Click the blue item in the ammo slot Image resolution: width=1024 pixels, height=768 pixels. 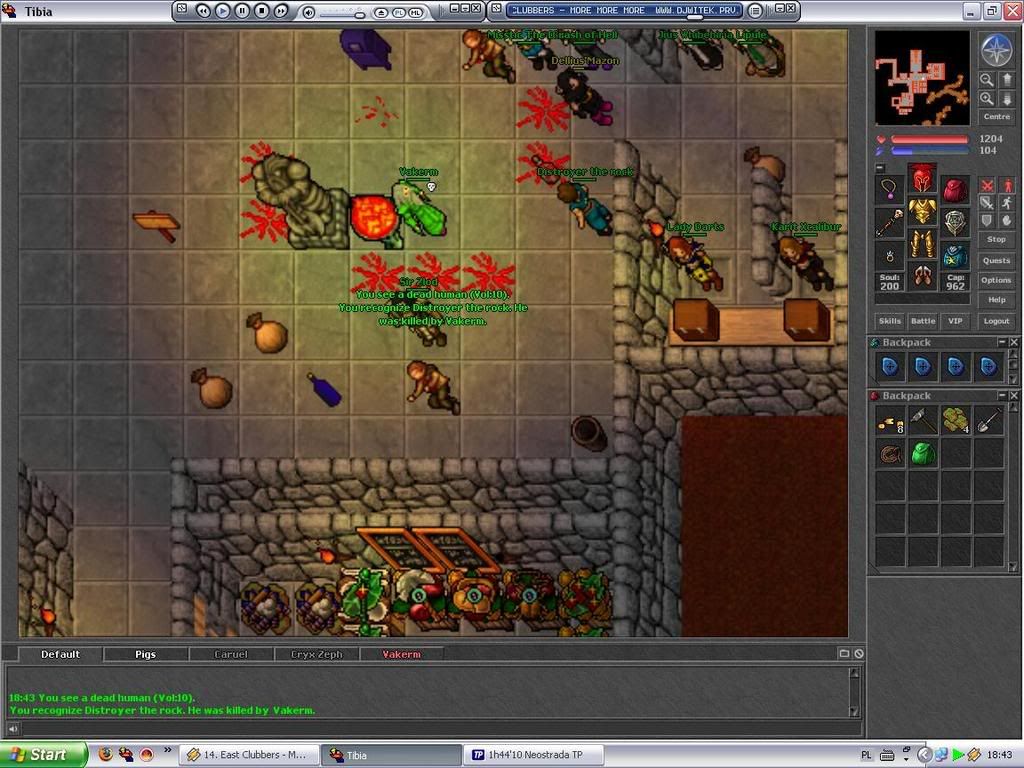(x=955, y=256)
